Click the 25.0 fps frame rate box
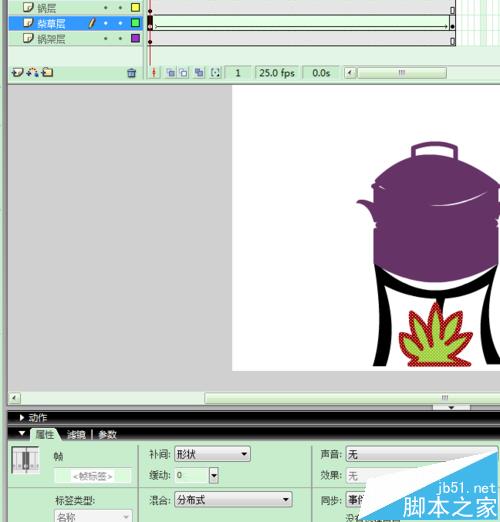The width and height of the screenshot is (500, 522). click(277, 73)
